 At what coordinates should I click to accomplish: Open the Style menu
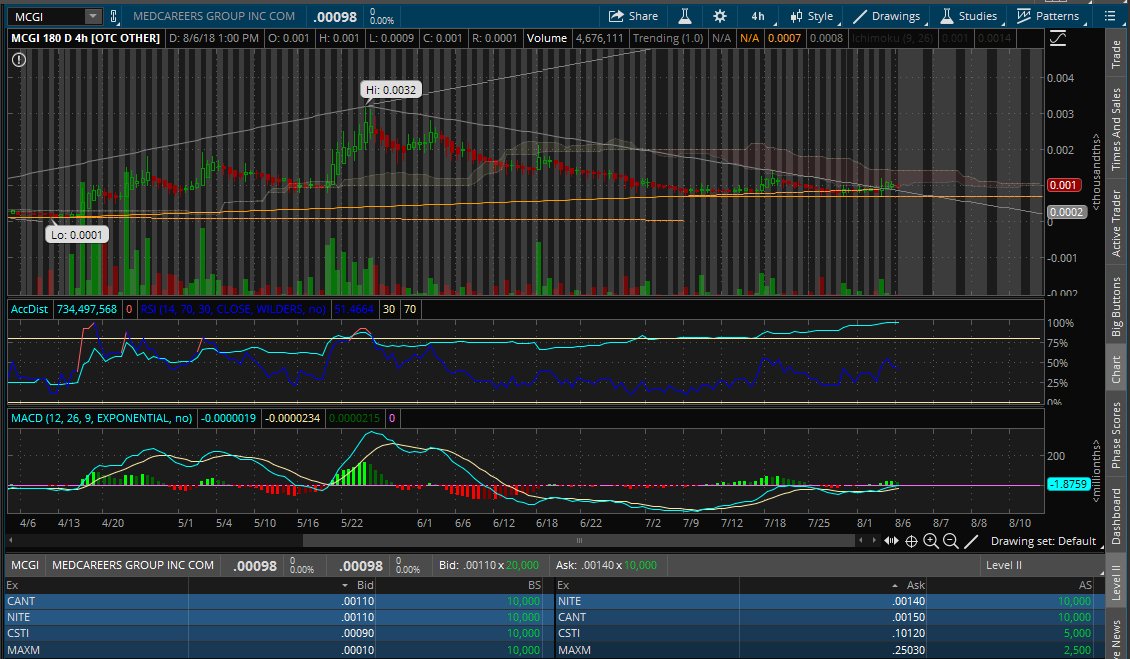pos(811,16)
